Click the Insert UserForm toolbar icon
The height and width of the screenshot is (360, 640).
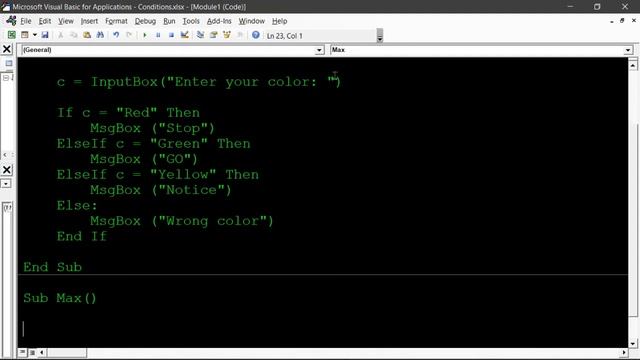coord(25,35)
